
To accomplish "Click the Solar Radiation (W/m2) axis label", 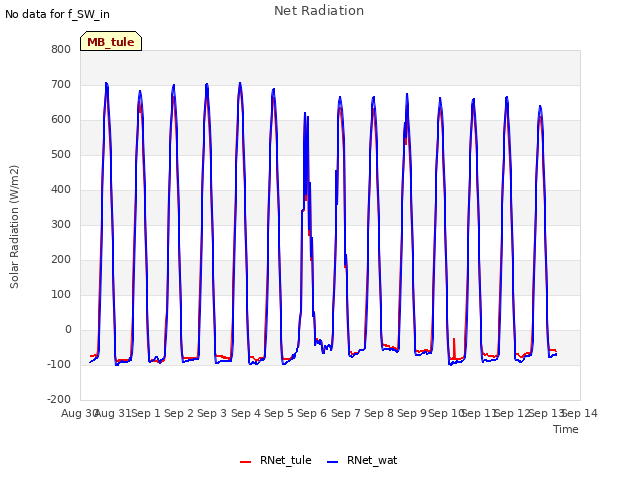I will (14, 227).
